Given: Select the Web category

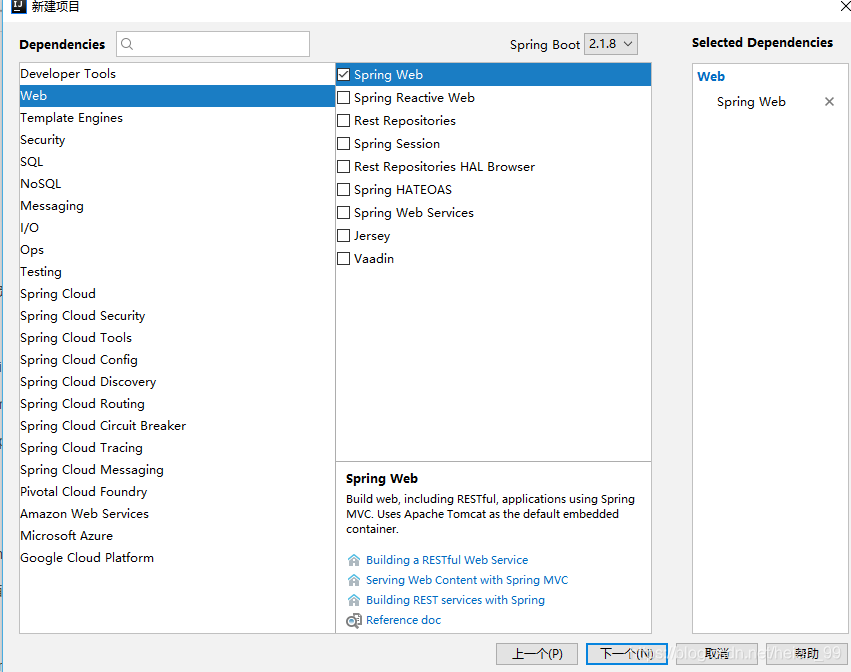Looking at the screenshot, I should click(x=177, y=96).
